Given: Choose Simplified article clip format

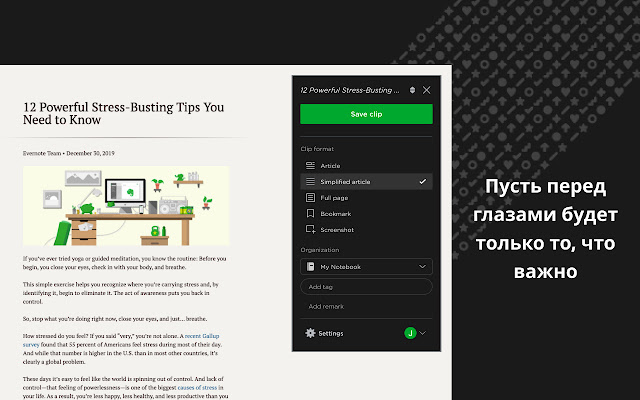Looking at the screenshot, I should click(366, 182).
